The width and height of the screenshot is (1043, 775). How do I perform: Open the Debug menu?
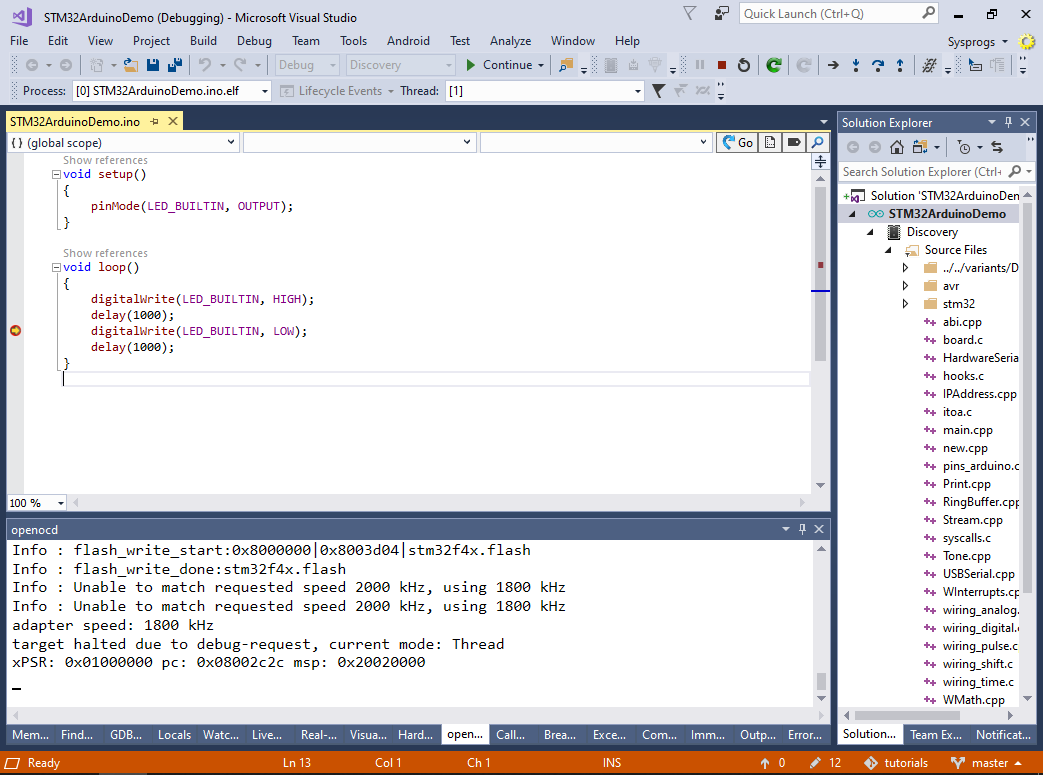(x=254, y=41)
